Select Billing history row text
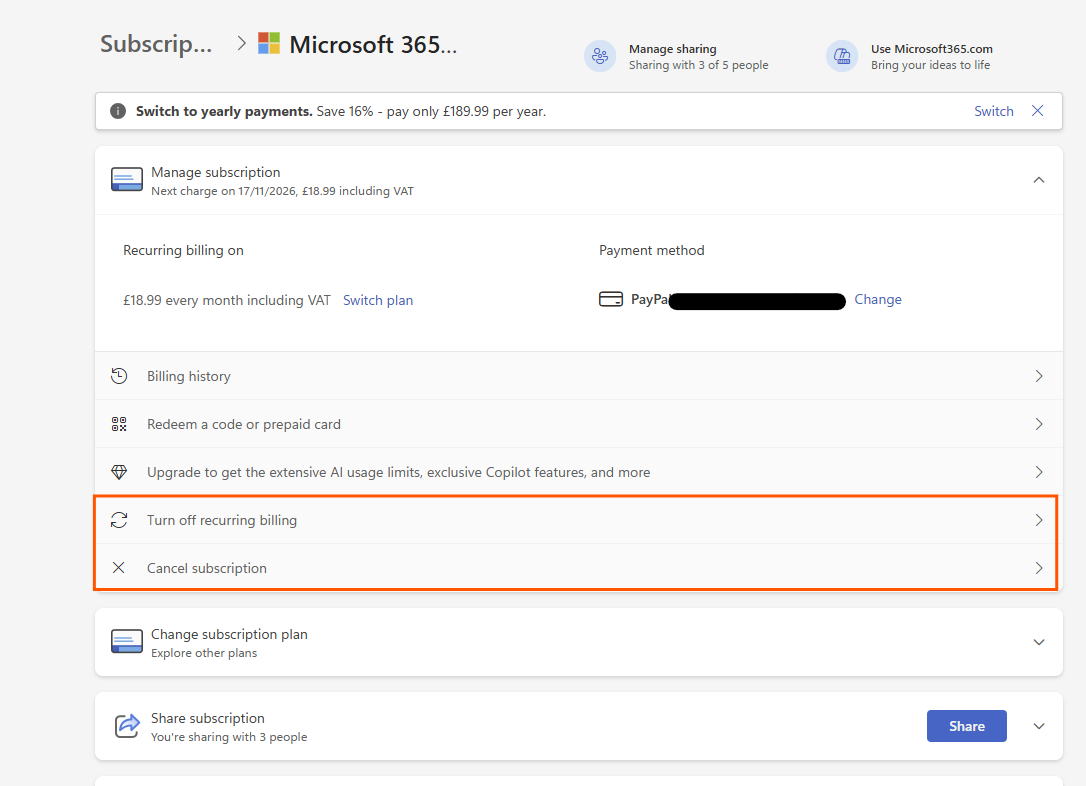This screenshot has width=1086, height=786. coord(188,376)
